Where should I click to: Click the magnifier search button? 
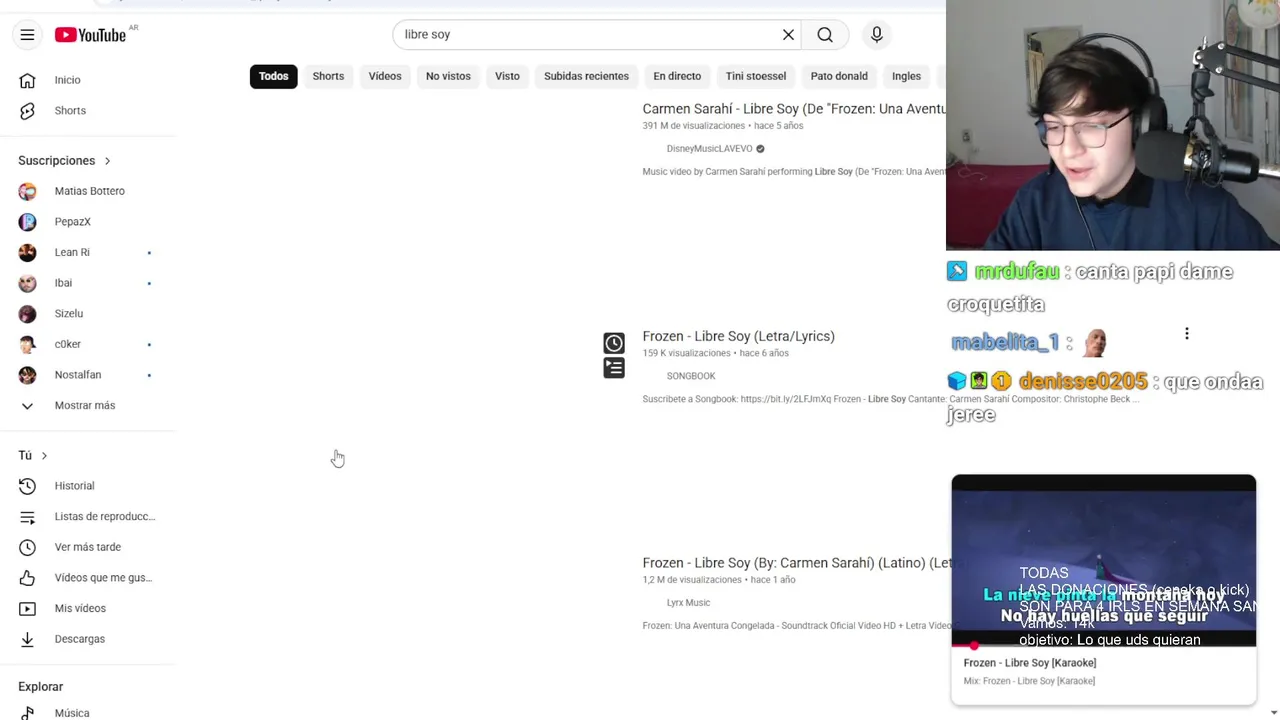[825, 35]
